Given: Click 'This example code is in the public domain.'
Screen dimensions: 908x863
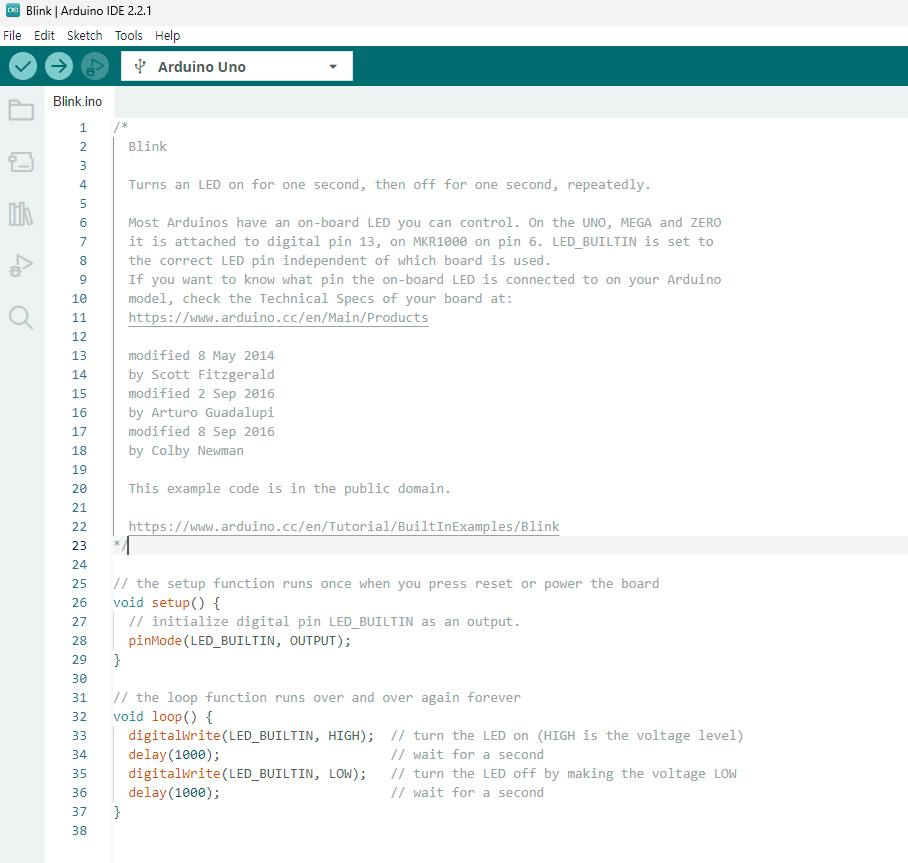Looking at the screenshot, I should point(290,489).
